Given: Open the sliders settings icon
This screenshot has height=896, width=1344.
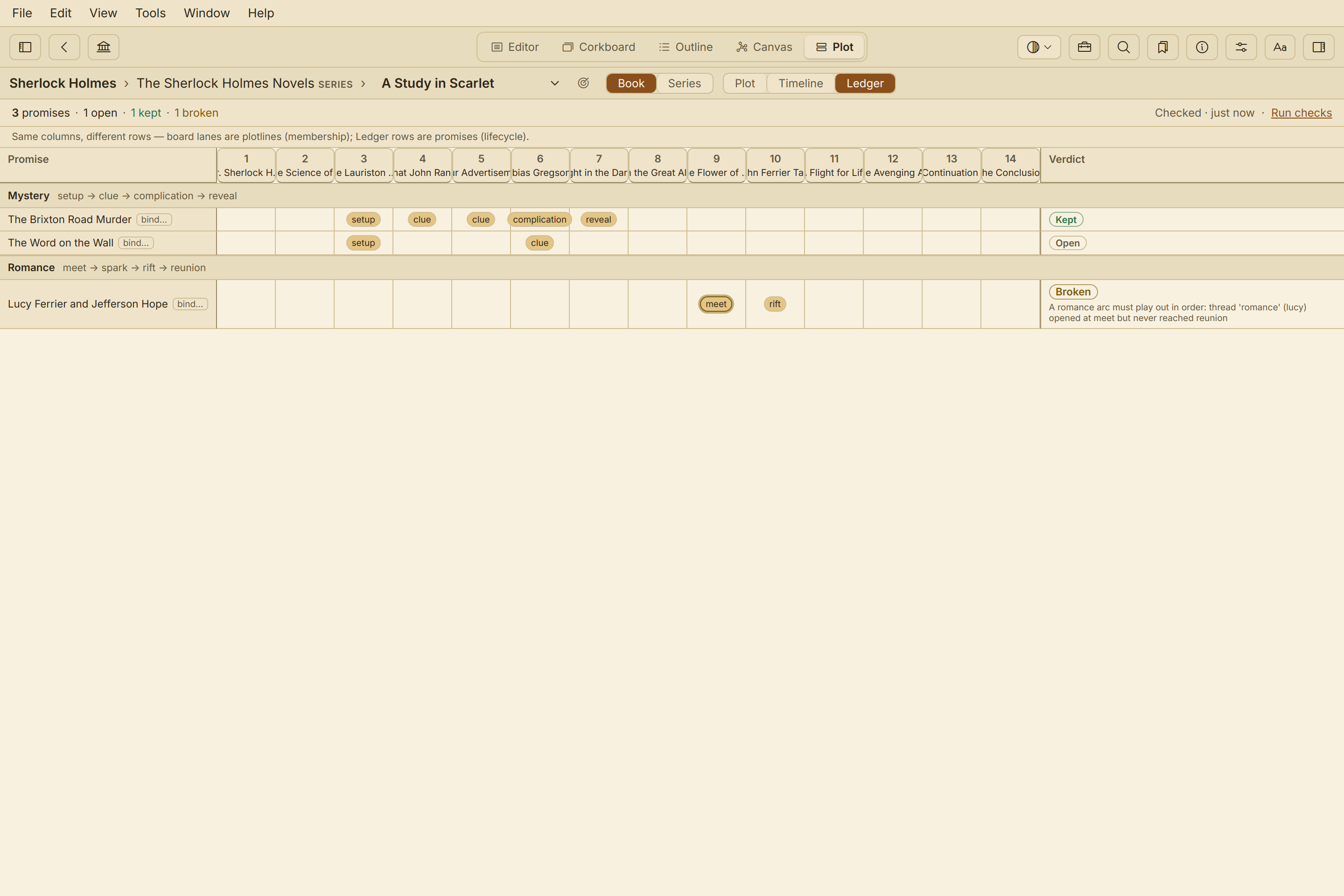Looking at the screenshot, I should pyautogui.click(x=1241, y=47).
